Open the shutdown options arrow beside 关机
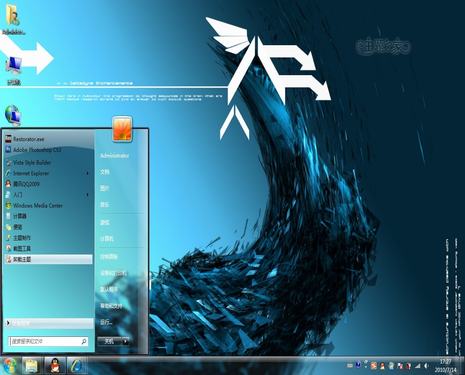The image size is (465, 375). (125, 341)
